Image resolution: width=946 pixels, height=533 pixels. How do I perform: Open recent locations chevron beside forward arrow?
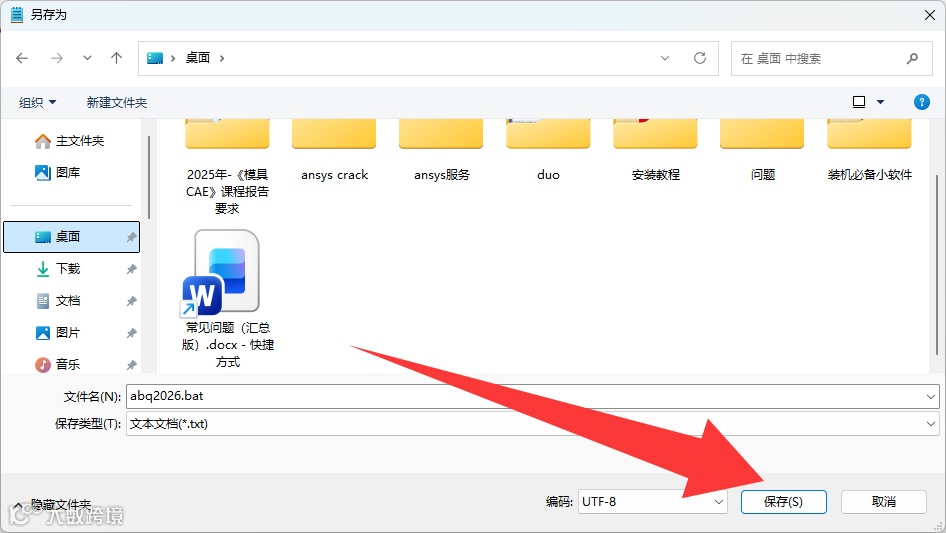tap(87, 58)
